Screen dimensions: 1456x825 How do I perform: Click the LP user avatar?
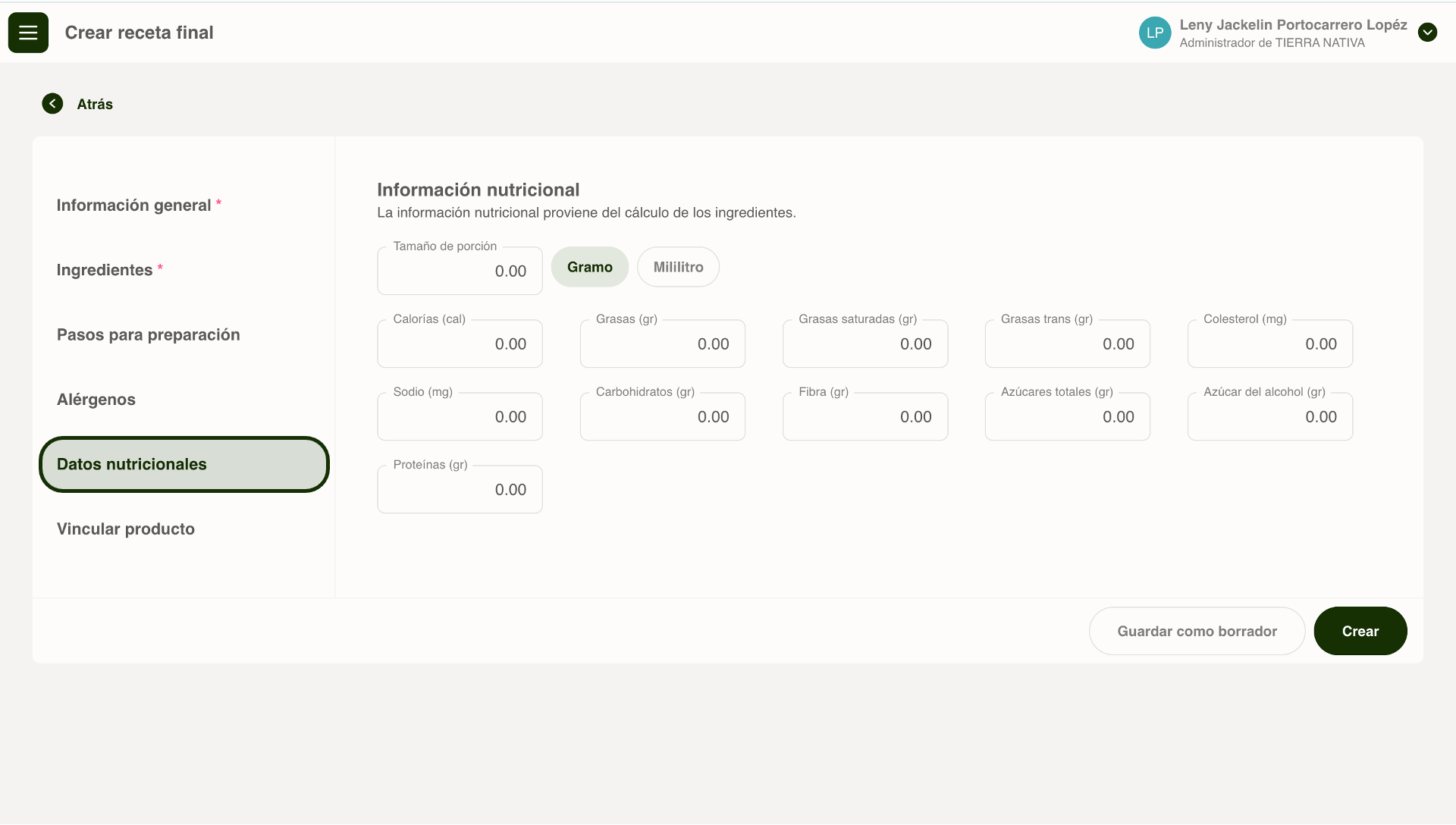[x=1154, y=33]
